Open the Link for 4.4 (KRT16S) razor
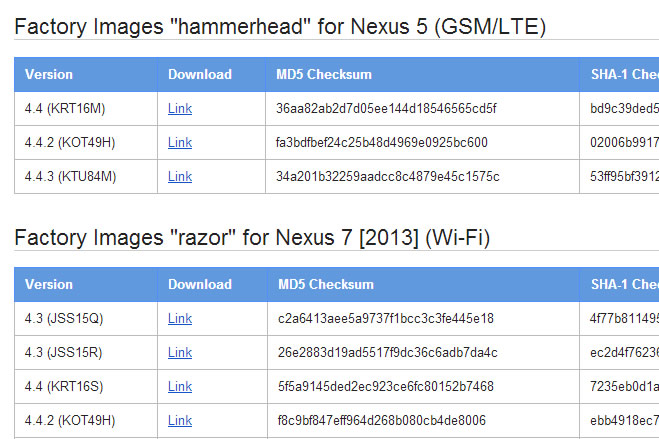 point(180,386)
